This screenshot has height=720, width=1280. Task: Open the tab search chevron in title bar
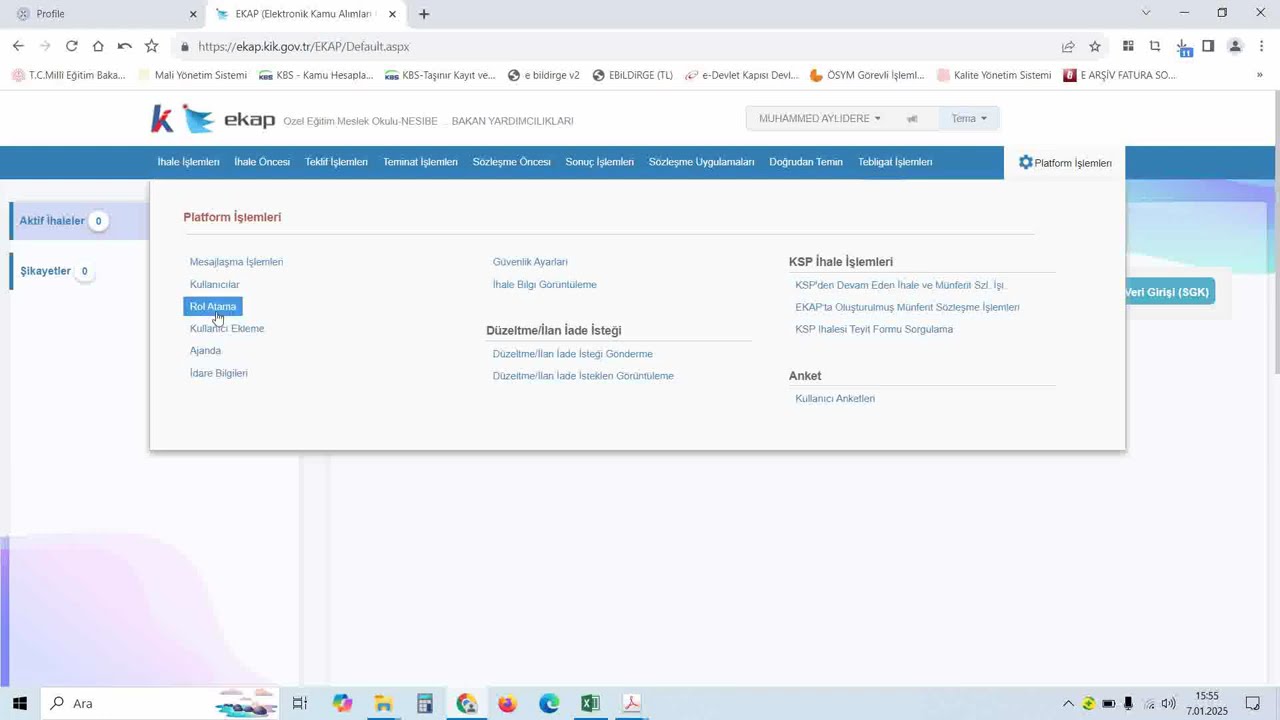coord(1146,13)
